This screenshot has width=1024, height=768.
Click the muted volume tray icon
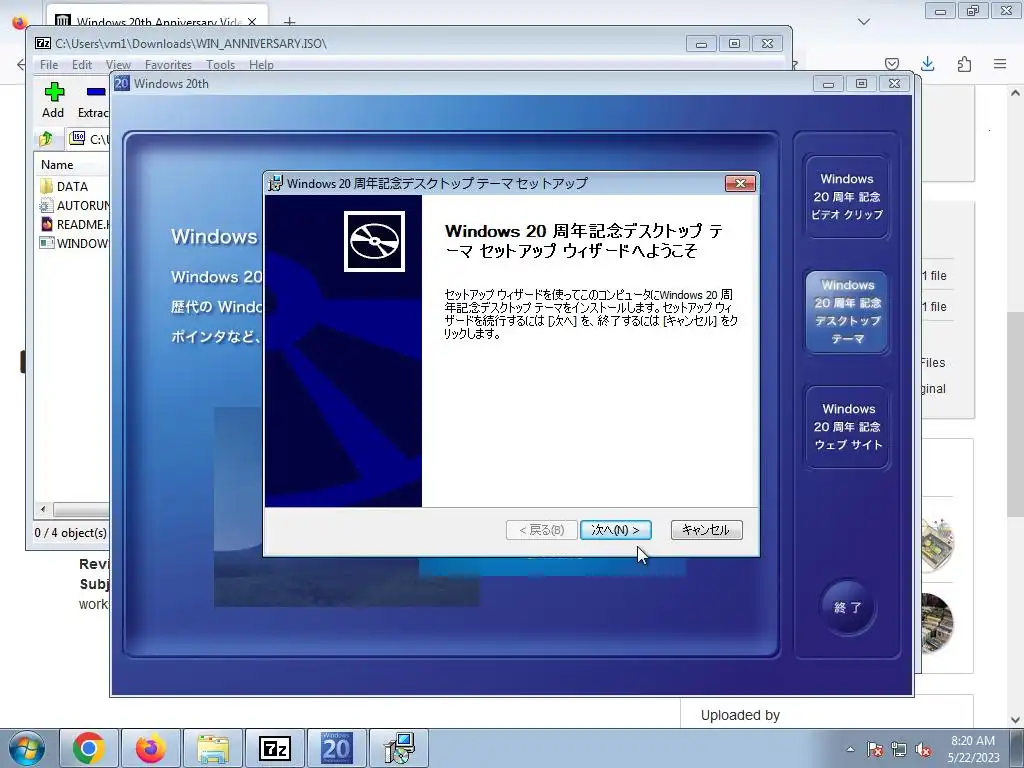[x=923, y=749]
